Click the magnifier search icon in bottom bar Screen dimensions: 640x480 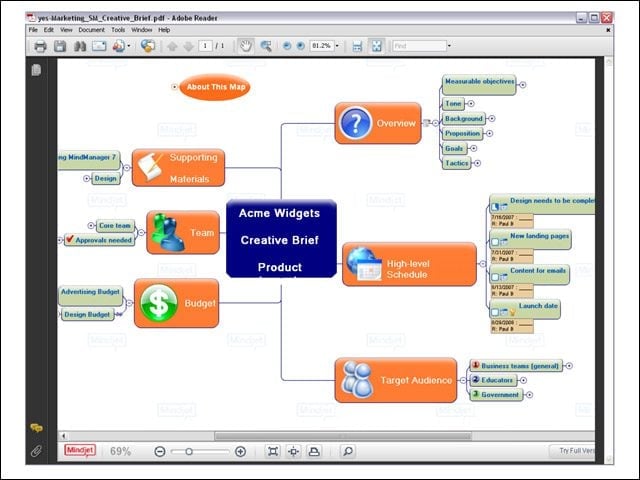click(x=348, y=451)
